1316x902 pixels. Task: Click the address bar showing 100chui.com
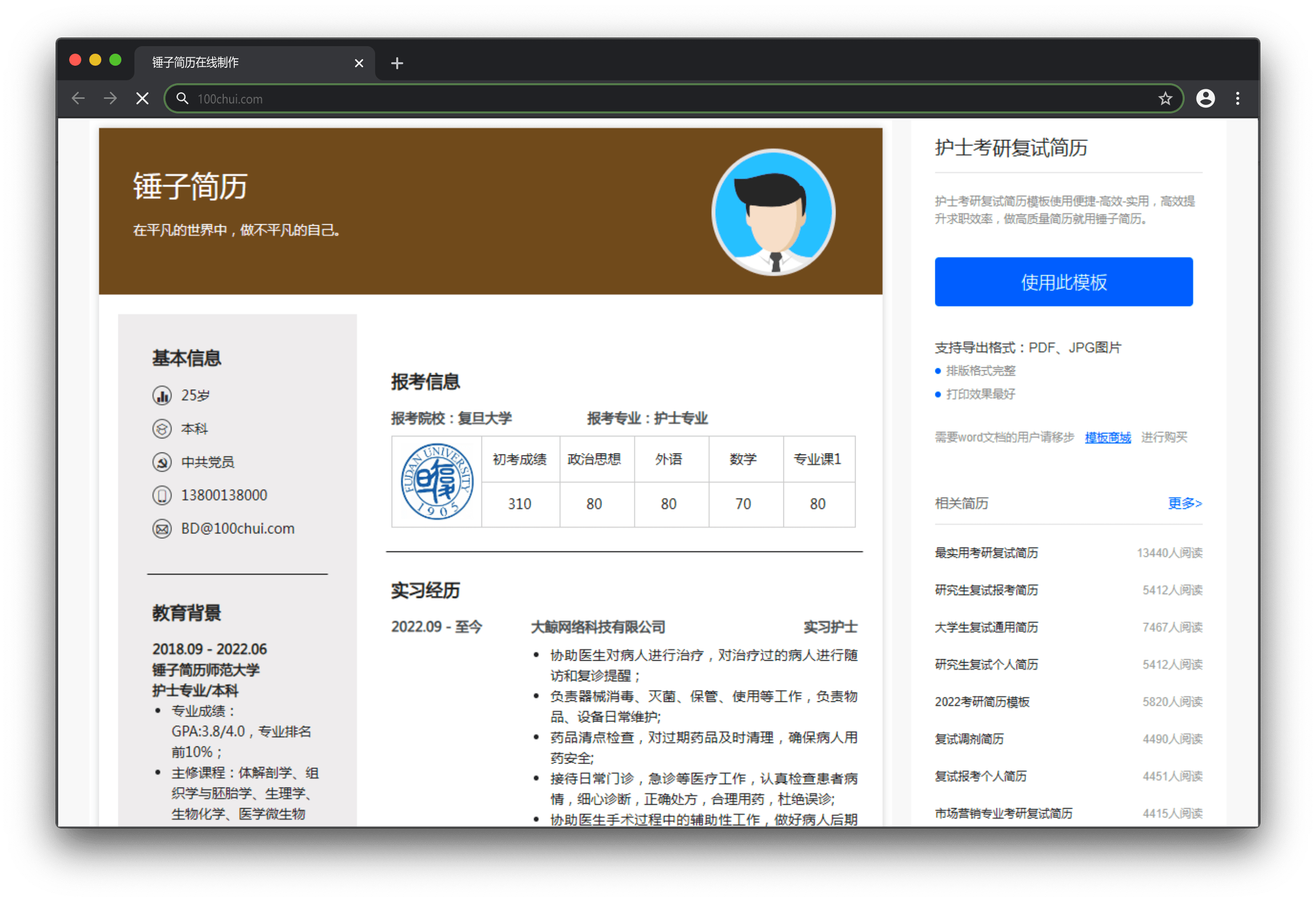point(673,99)
